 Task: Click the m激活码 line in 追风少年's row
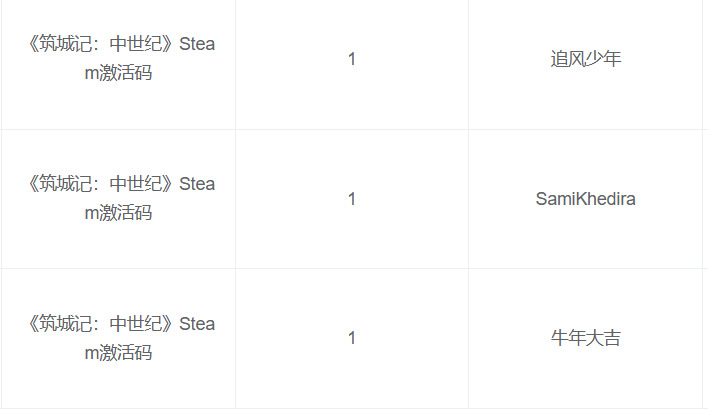pos(118,73)
